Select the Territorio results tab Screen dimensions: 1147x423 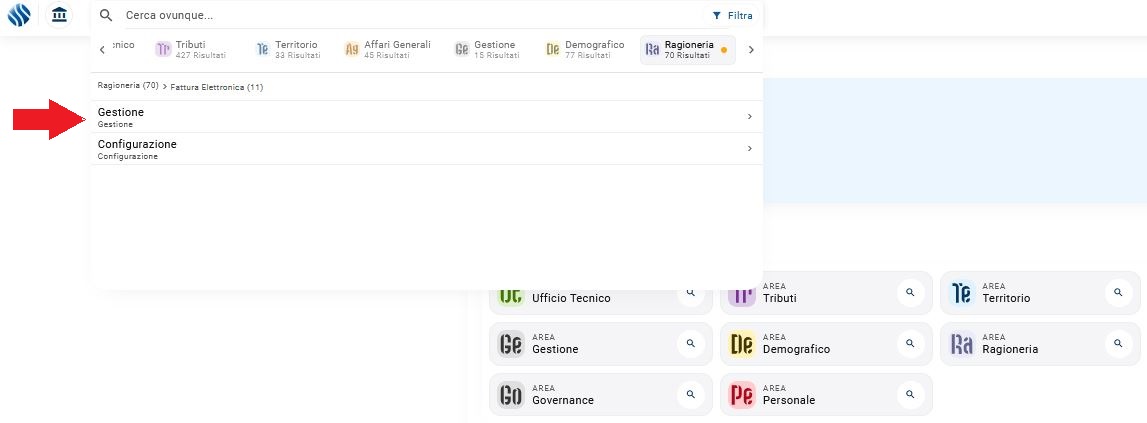coord(287,49)
